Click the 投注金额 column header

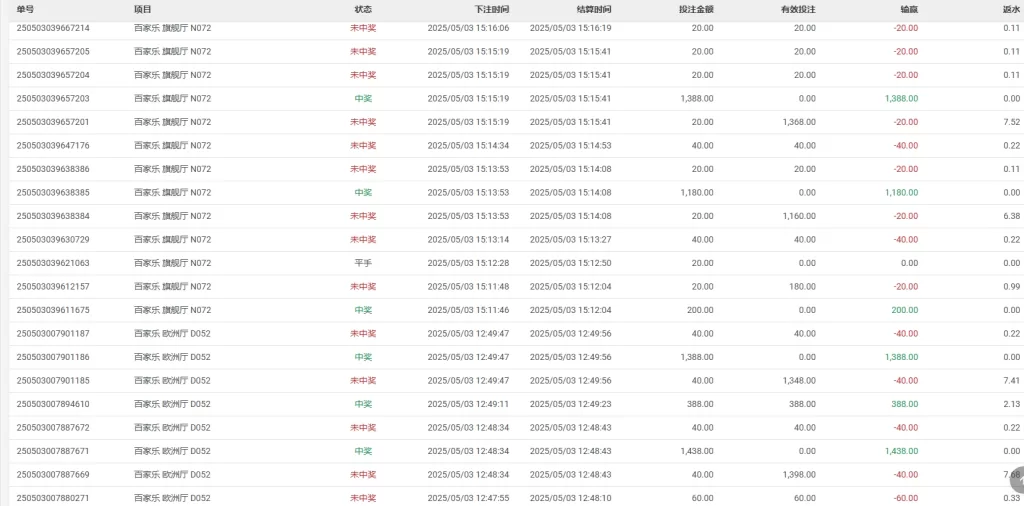[696, 9]
